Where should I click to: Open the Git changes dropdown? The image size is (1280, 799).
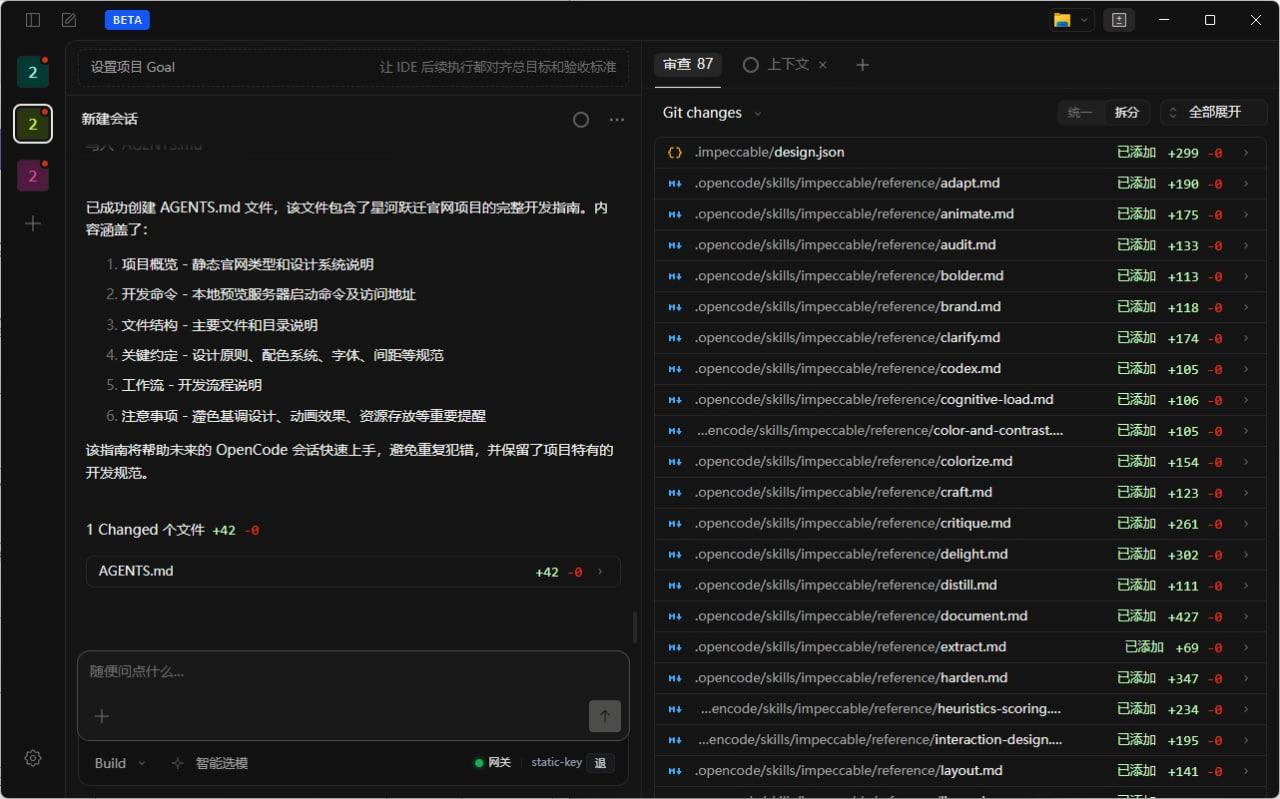[712, 113]
